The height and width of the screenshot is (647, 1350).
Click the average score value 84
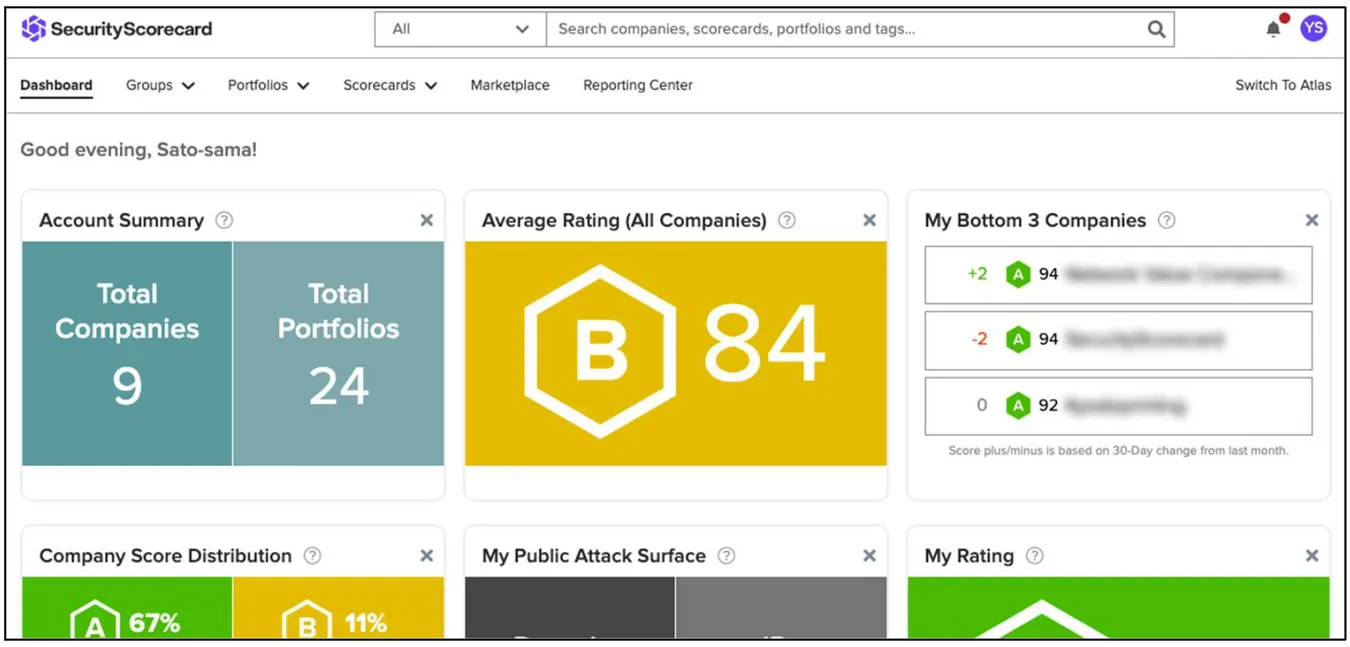(764, 346)
